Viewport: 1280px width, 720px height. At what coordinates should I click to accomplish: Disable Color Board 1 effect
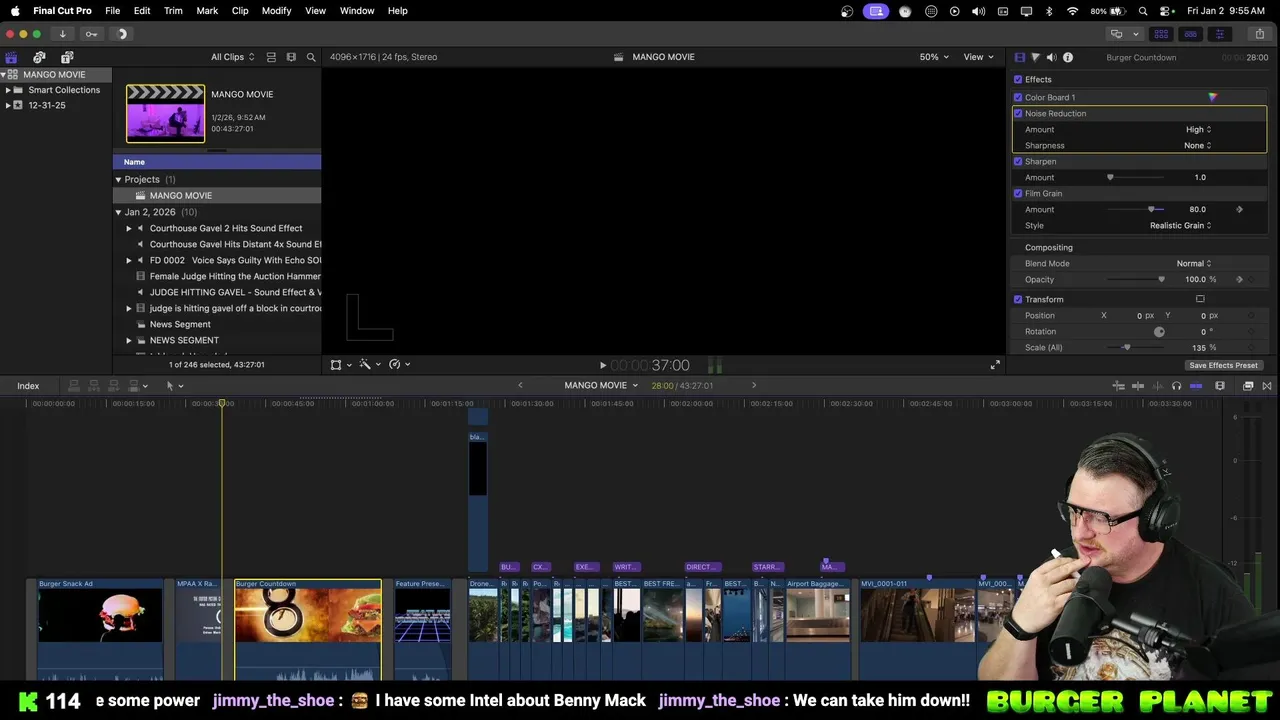(x=1018, y=97)
